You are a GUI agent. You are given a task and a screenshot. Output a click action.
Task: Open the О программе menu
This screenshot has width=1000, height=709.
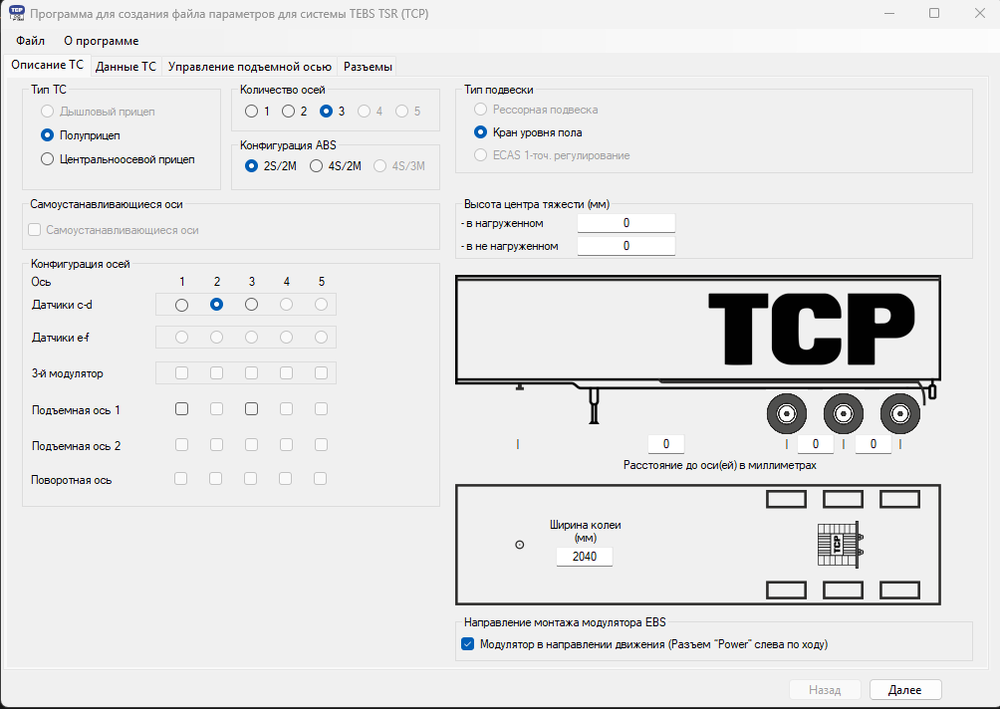pyautogui.click(x=101, y=41)
